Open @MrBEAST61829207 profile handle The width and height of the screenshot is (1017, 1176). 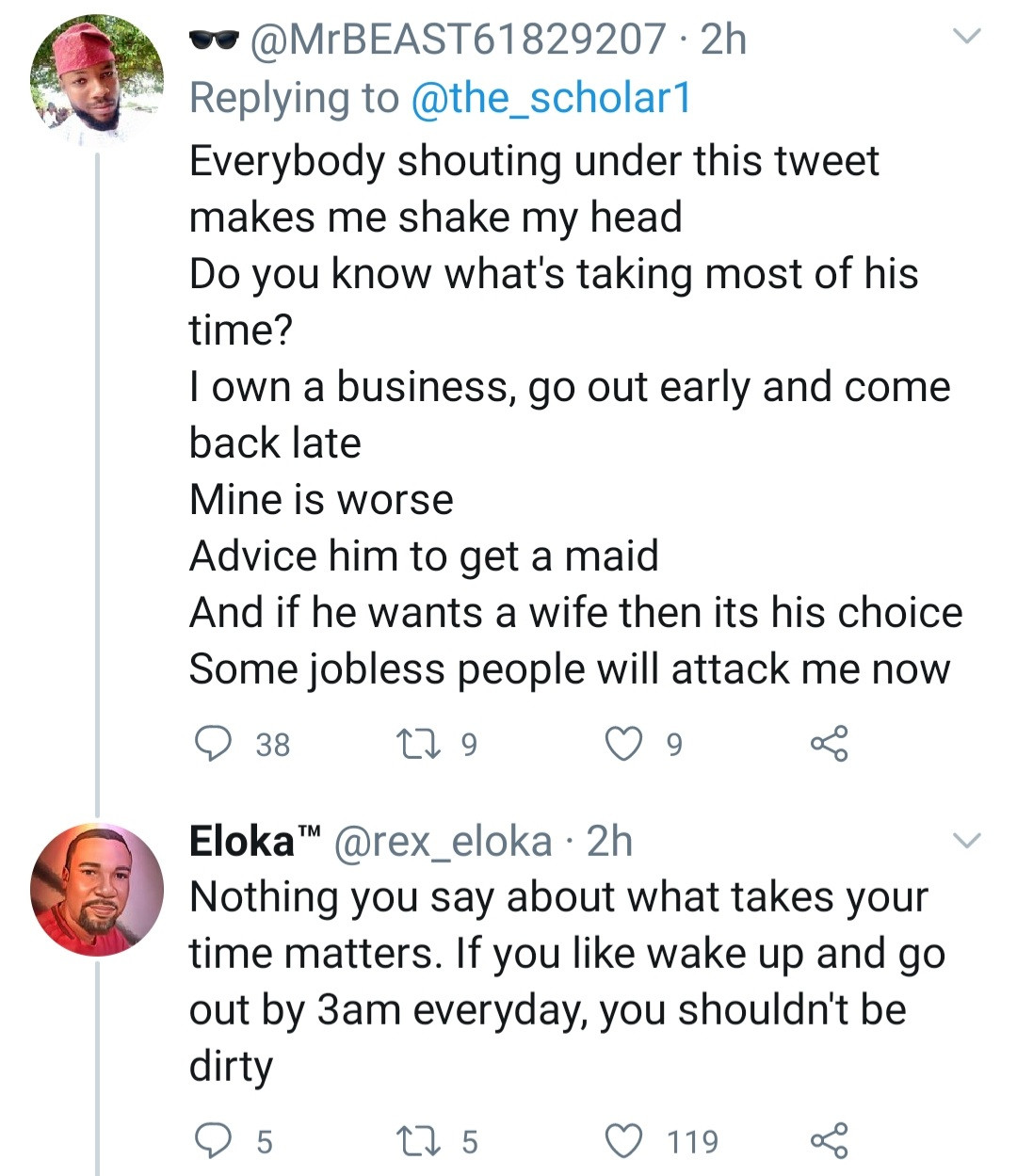pyautogui.click(x=457, y=40)
